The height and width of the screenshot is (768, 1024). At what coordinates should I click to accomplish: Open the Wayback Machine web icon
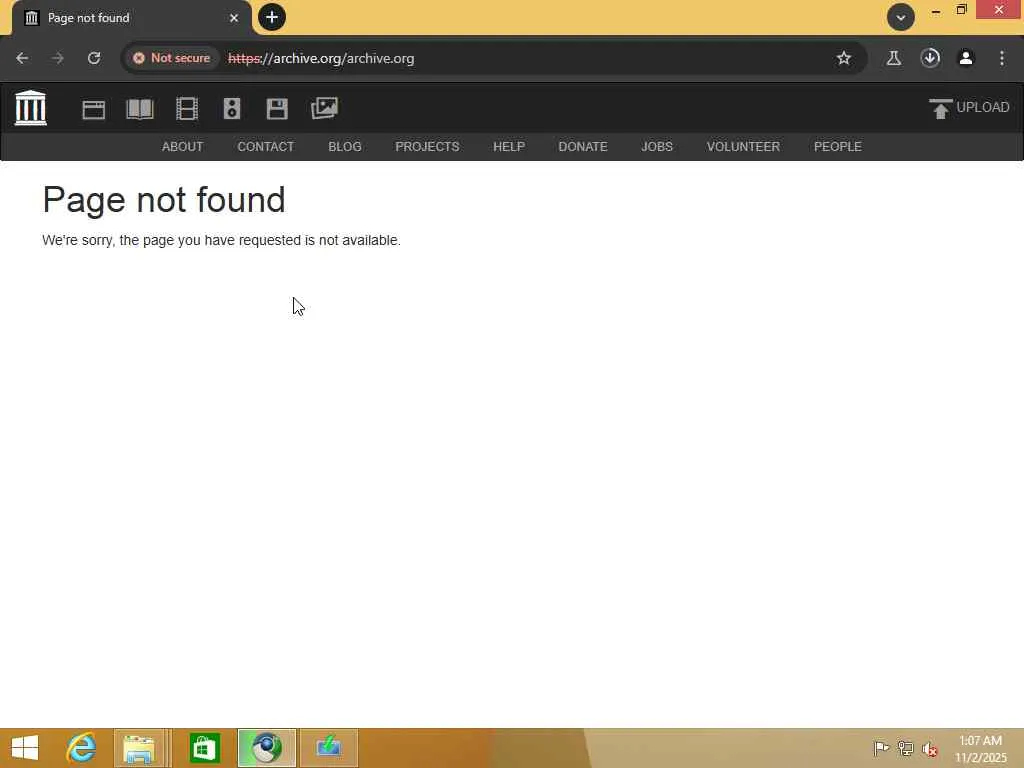tap(93, 109)
